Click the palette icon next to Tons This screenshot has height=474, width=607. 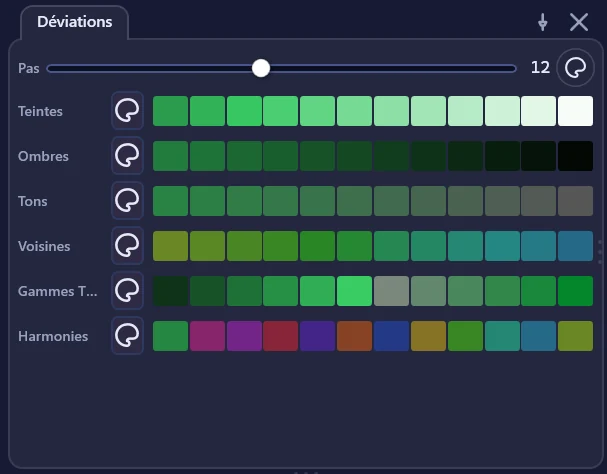click(127, 201)
